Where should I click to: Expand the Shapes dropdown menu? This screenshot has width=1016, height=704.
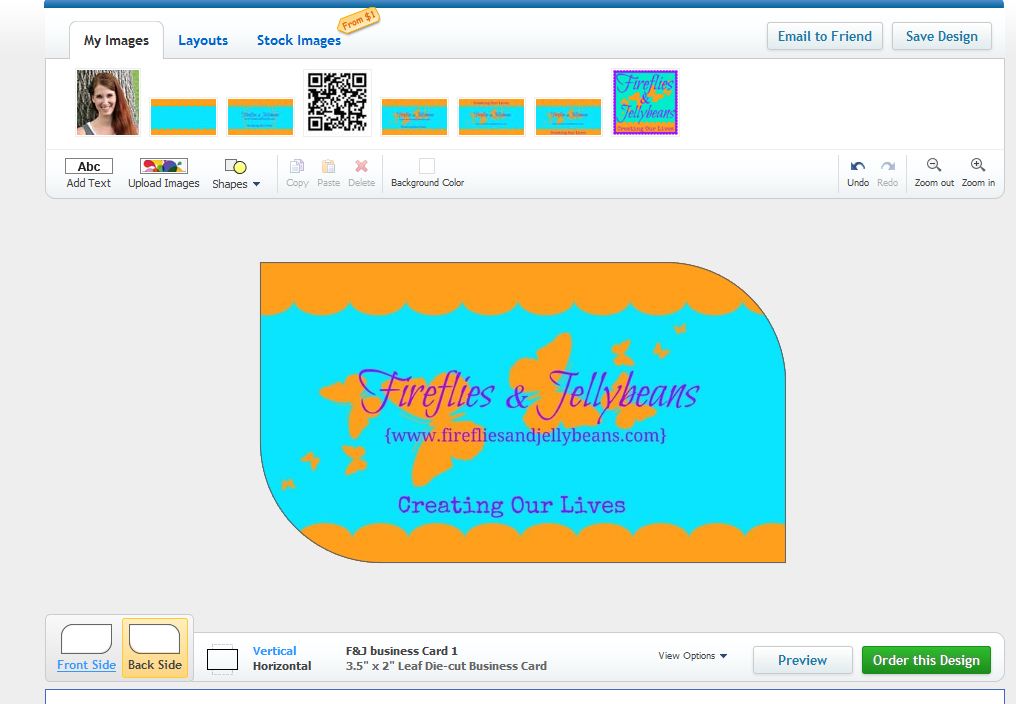(236, 173)
